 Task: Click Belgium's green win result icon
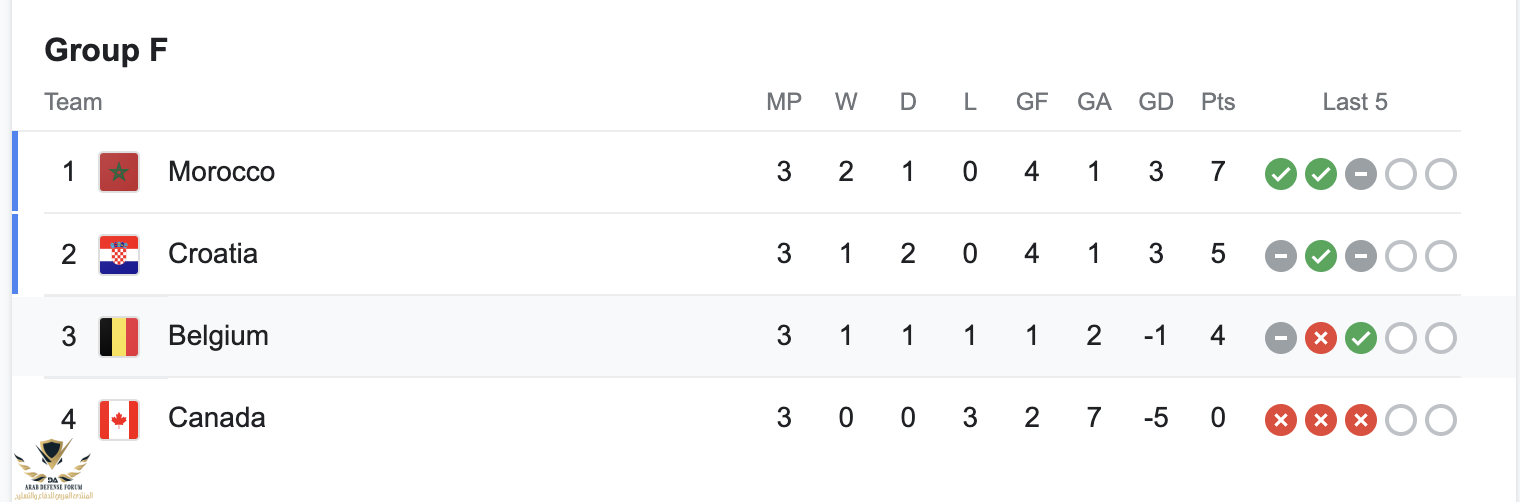click(1360, 339)
